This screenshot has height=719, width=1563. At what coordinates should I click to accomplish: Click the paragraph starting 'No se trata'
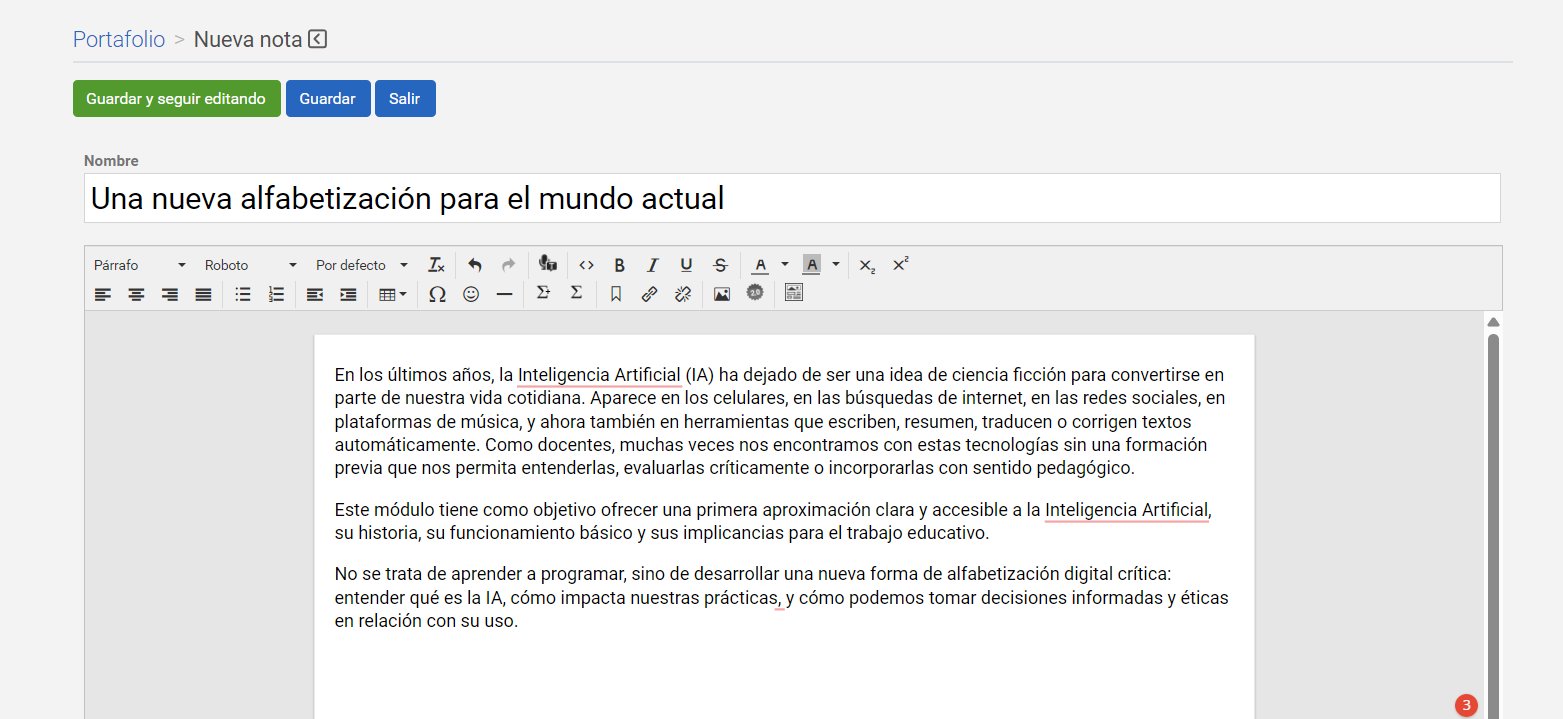coord(783,598)
